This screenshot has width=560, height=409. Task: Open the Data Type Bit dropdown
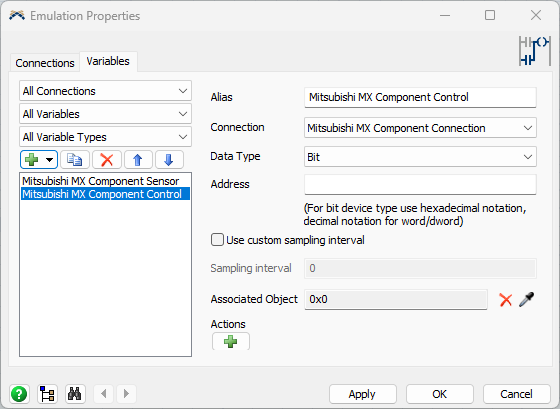(x=420, y=157)
